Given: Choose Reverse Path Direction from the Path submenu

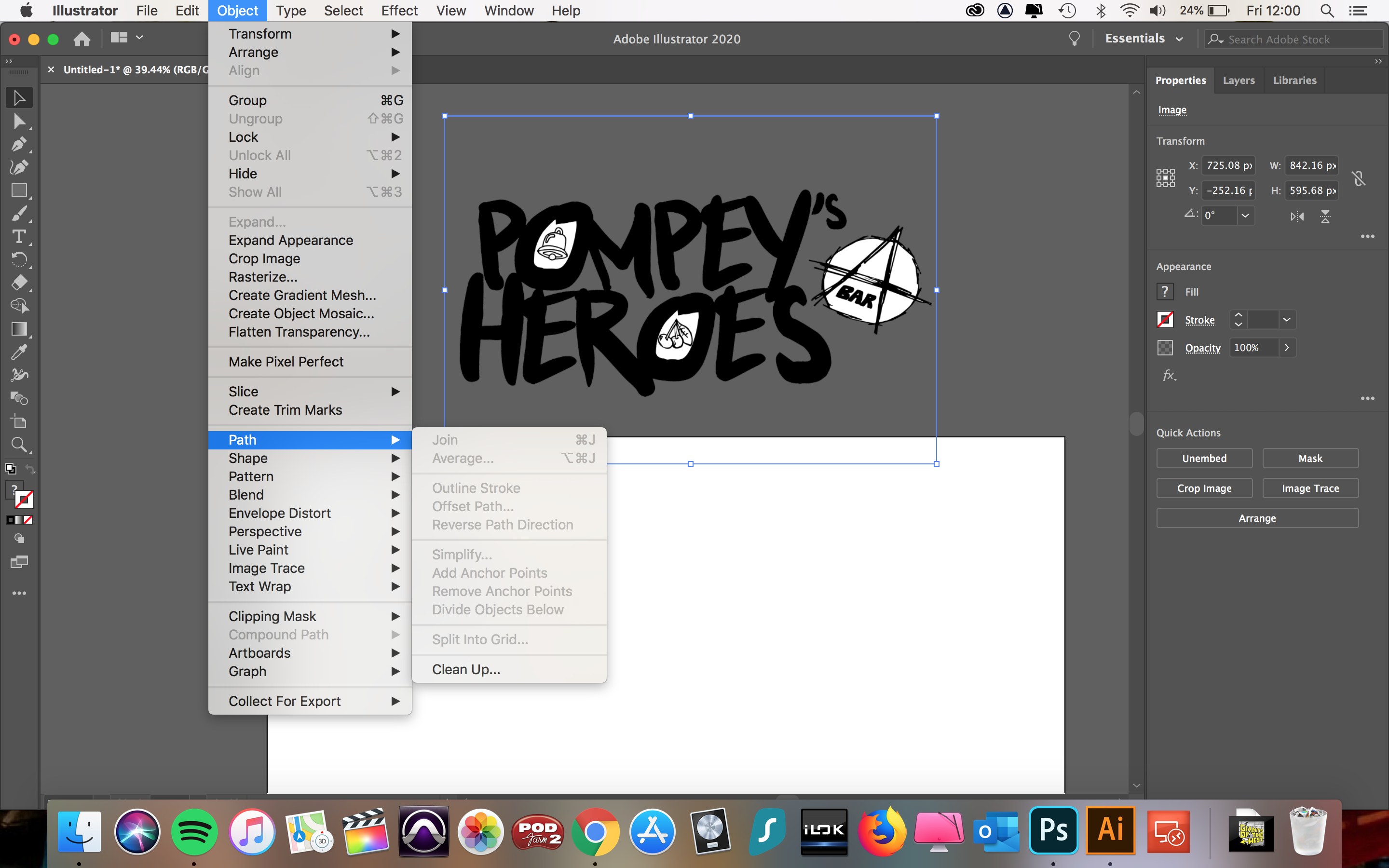Looking at the screenshot, I should pos(502,524).
